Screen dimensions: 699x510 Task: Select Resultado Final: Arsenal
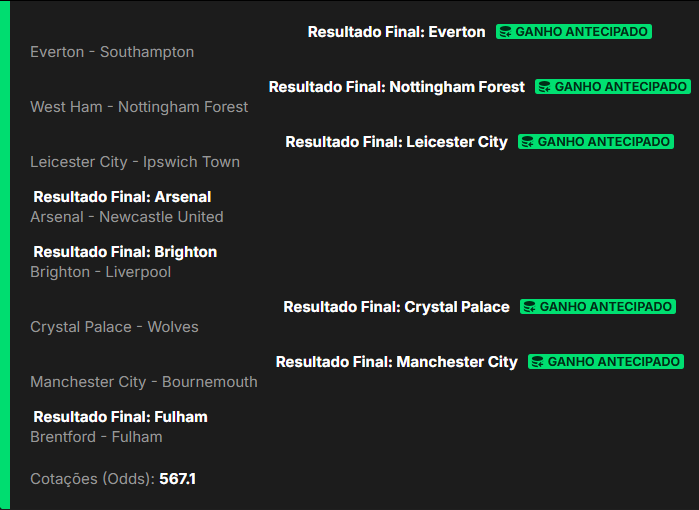coord(122,197)
